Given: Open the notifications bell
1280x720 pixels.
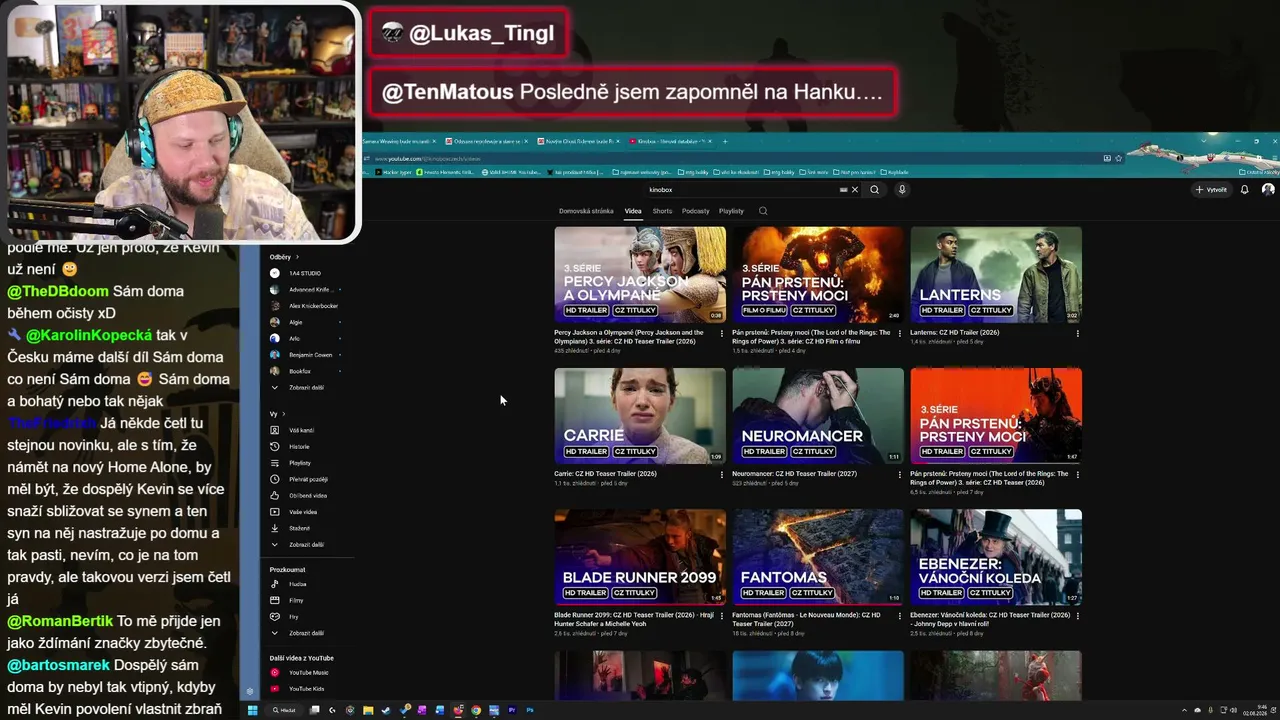Looking at the screenshot, I should click(x=1244, y=190).
